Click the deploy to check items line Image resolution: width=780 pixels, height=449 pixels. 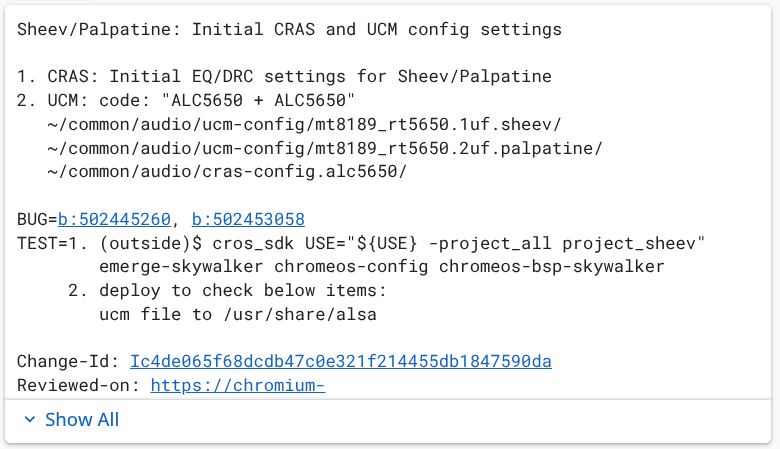(242, 290)
